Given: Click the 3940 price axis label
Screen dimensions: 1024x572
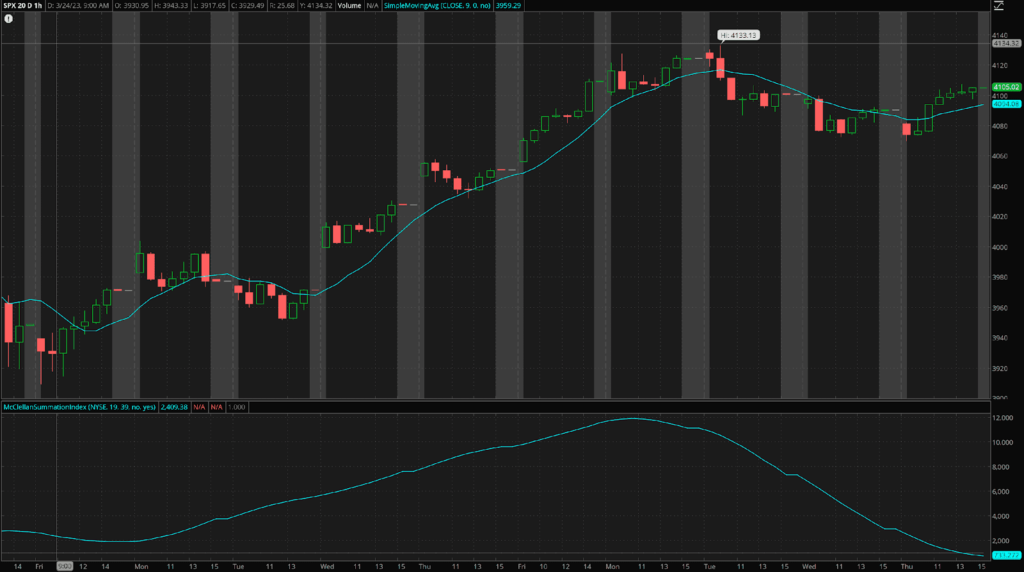Looking at the screenshot, I should [1000, 338].
